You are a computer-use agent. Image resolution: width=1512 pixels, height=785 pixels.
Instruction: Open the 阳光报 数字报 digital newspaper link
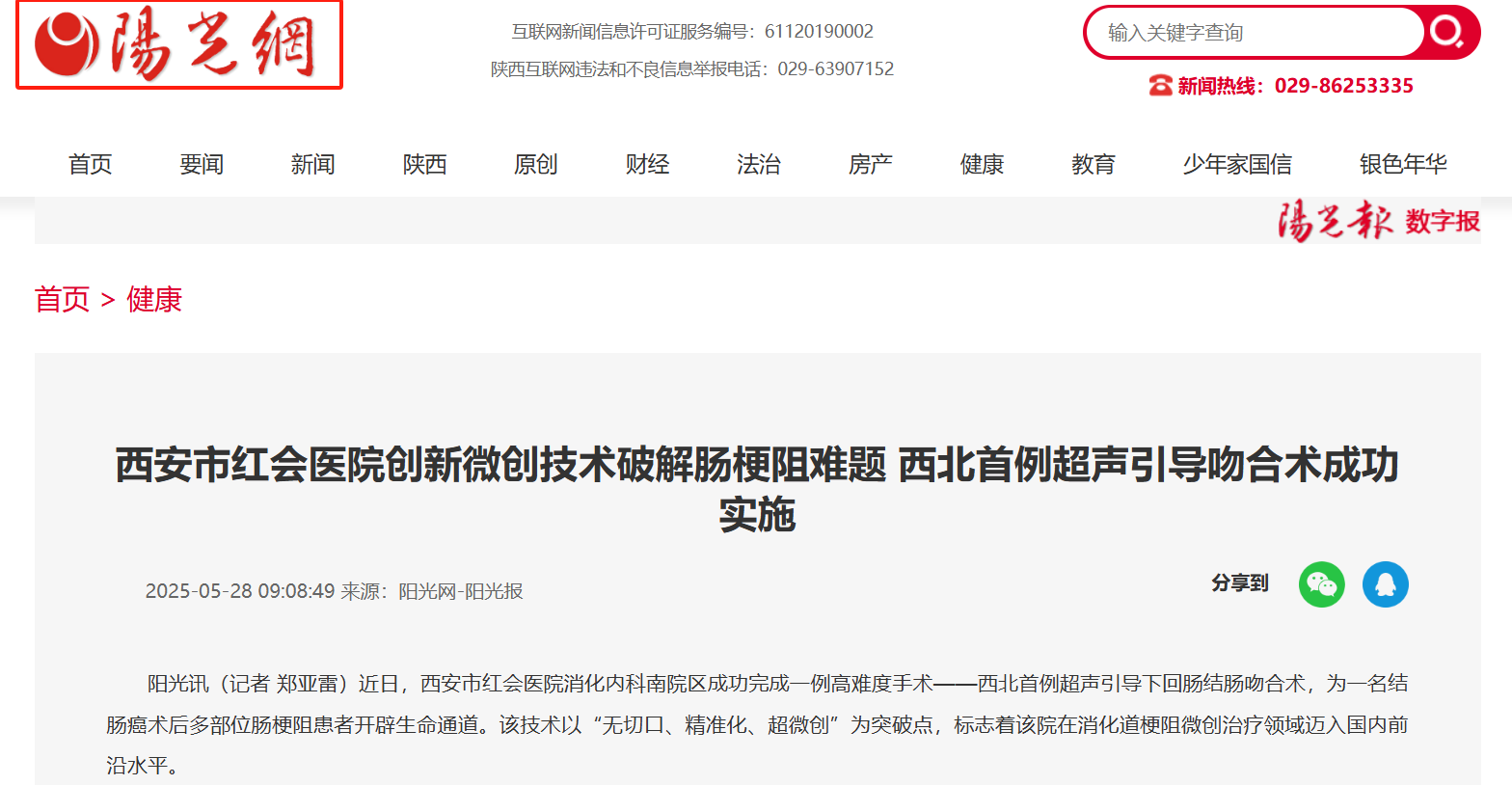pos(1378,221)
